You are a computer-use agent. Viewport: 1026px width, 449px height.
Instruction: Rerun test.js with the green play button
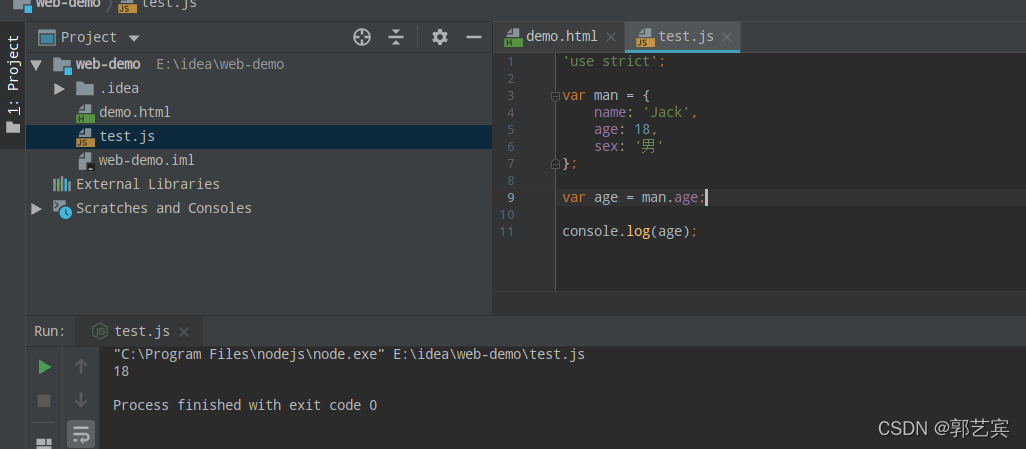44,367
